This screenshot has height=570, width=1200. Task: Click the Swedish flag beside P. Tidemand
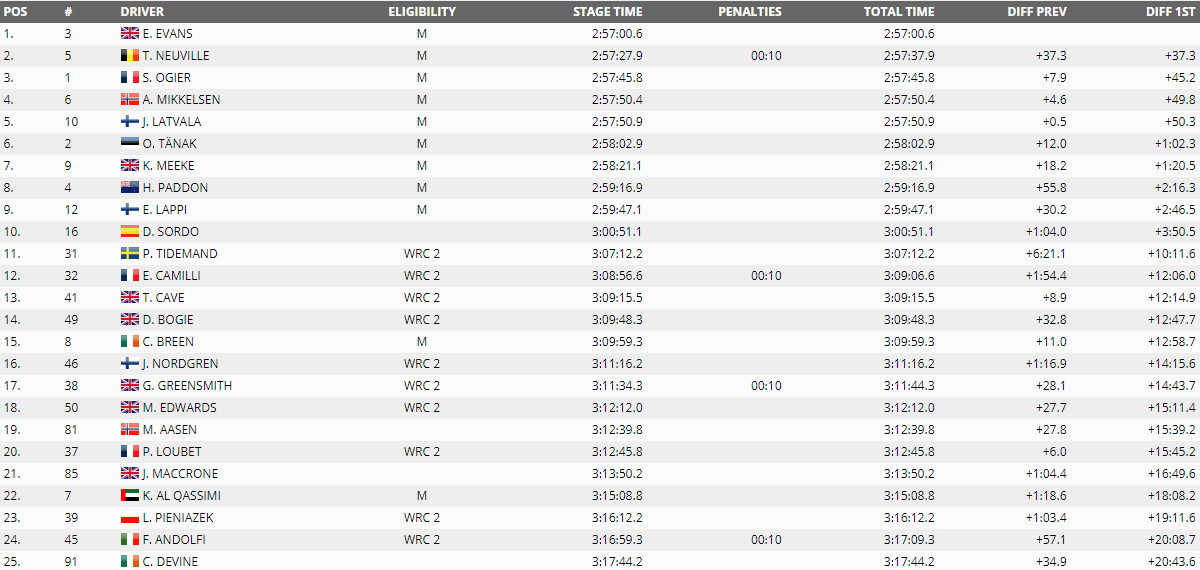pyautogui.click(x=129, y=253)
